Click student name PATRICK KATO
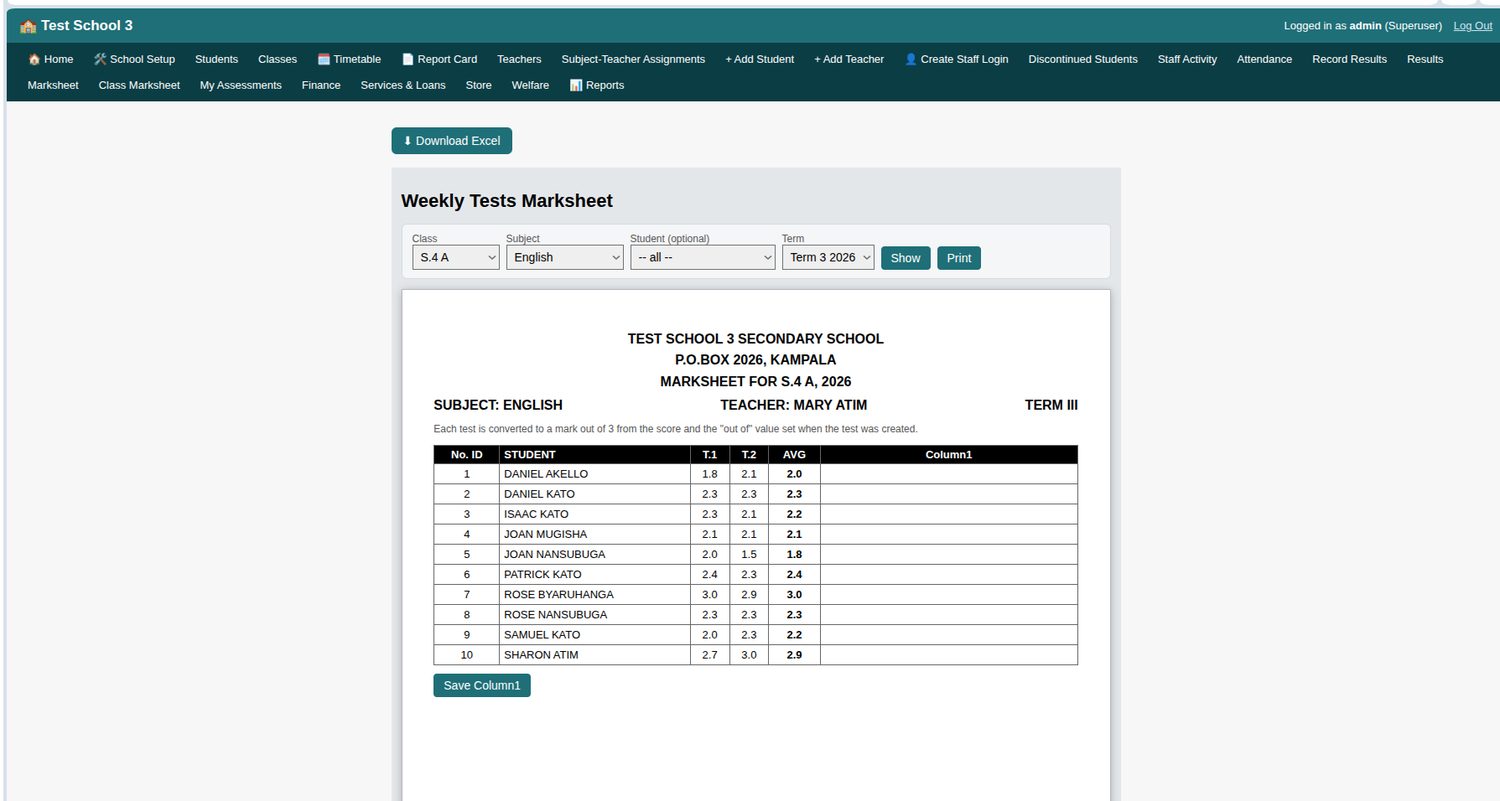 [x=542, y=574]
